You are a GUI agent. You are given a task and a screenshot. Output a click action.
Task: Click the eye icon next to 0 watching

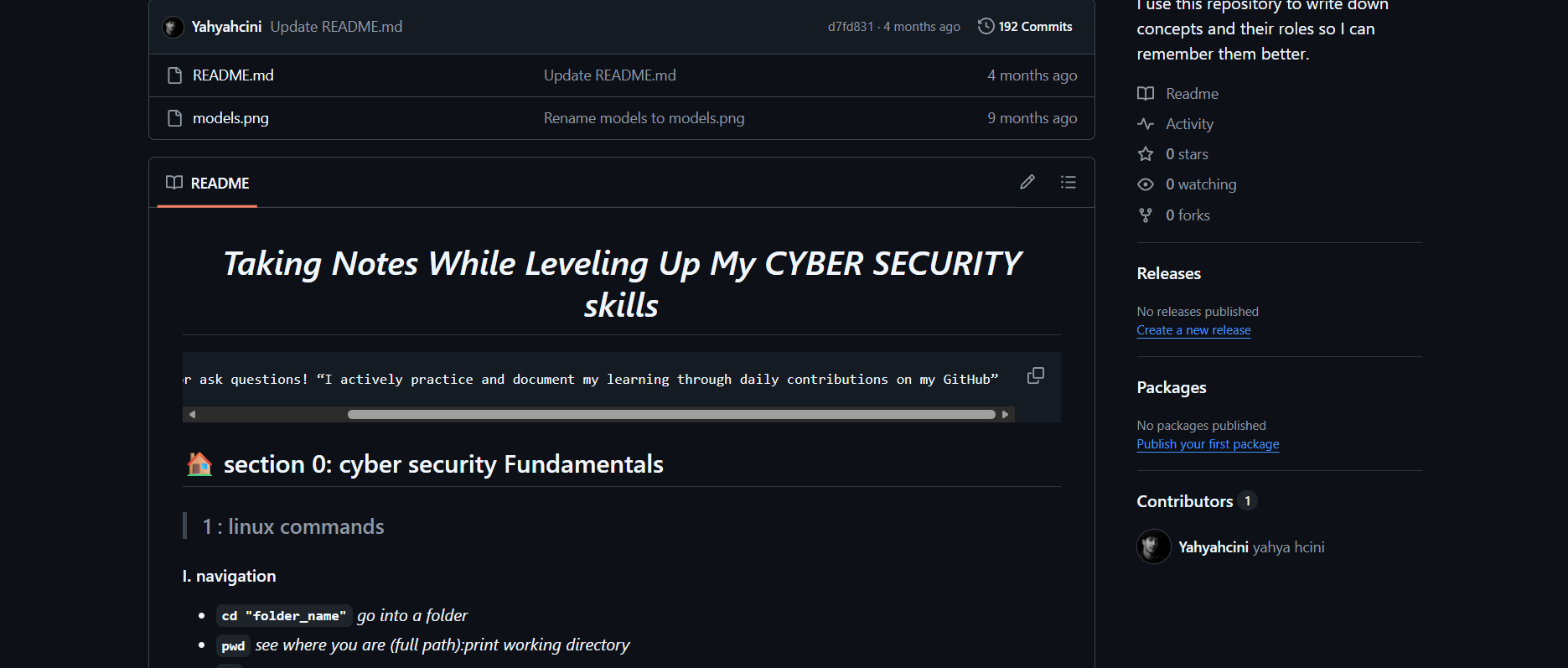click(1146, 184)
